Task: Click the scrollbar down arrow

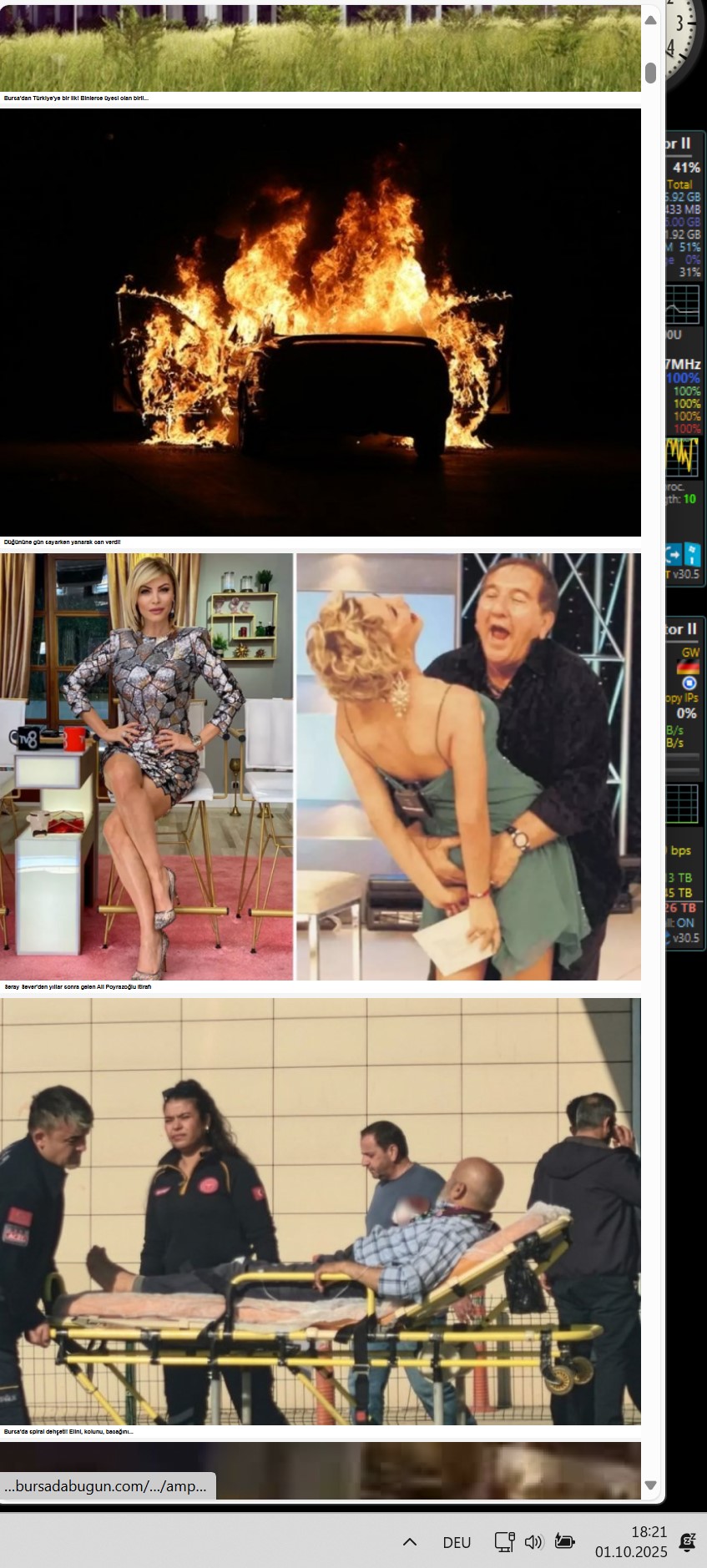Action: tap(650, 1485)
